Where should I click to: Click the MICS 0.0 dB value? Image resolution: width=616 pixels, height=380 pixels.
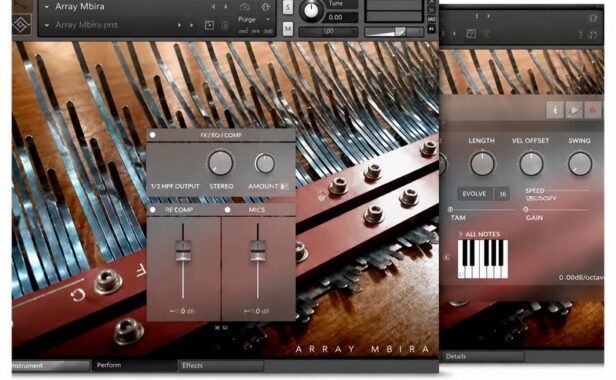click(257, 311)
